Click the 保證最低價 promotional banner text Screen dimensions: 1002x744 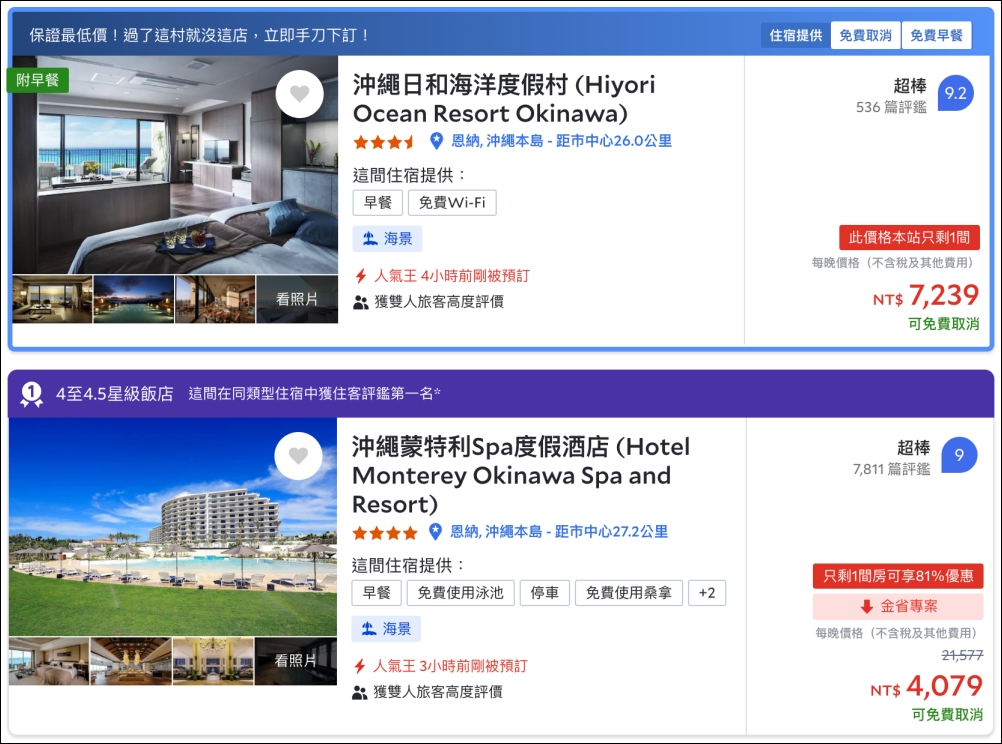click(x=199, y=35)
